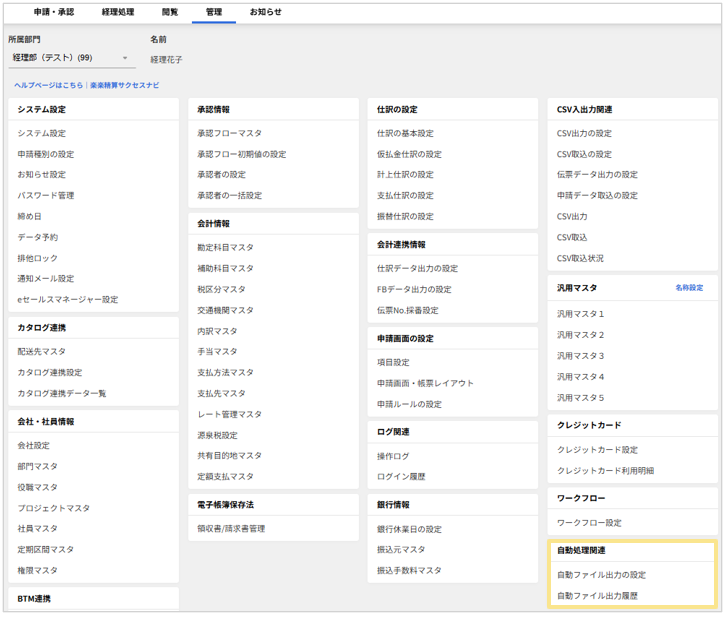Open ワークフロー設定
The height and width of the screenshot is (617, 724).
pyautogui.click(x=589, y=523)
